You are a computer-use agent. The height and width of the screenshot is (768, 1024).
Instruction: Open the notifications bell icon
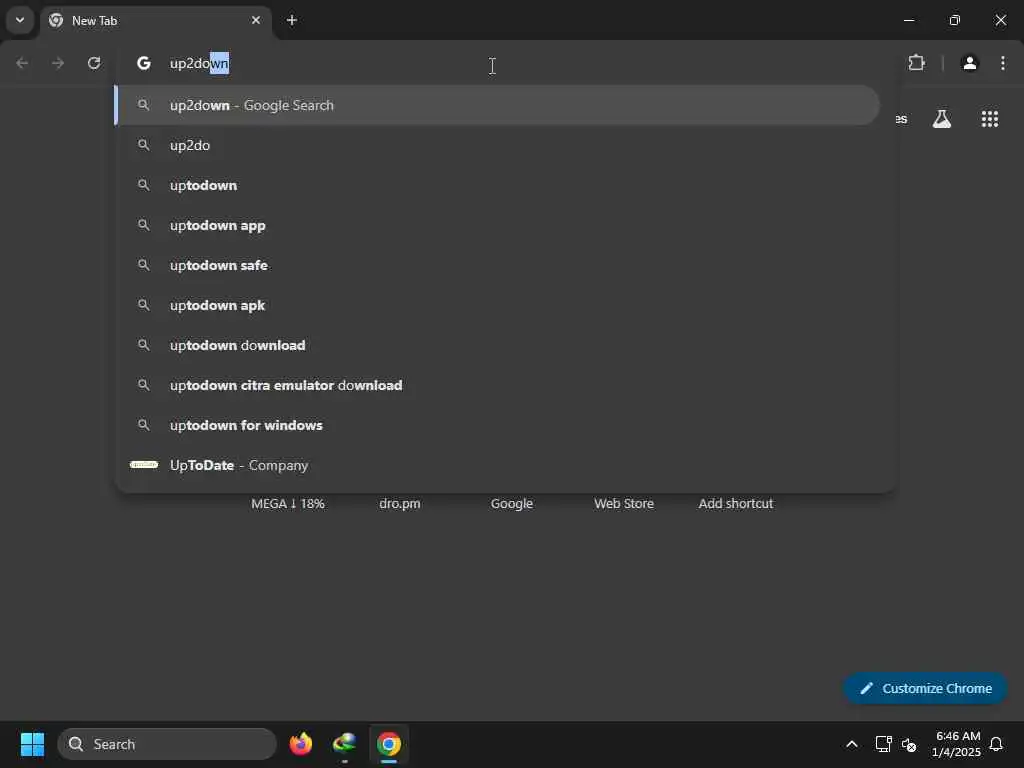coord(996,744)
